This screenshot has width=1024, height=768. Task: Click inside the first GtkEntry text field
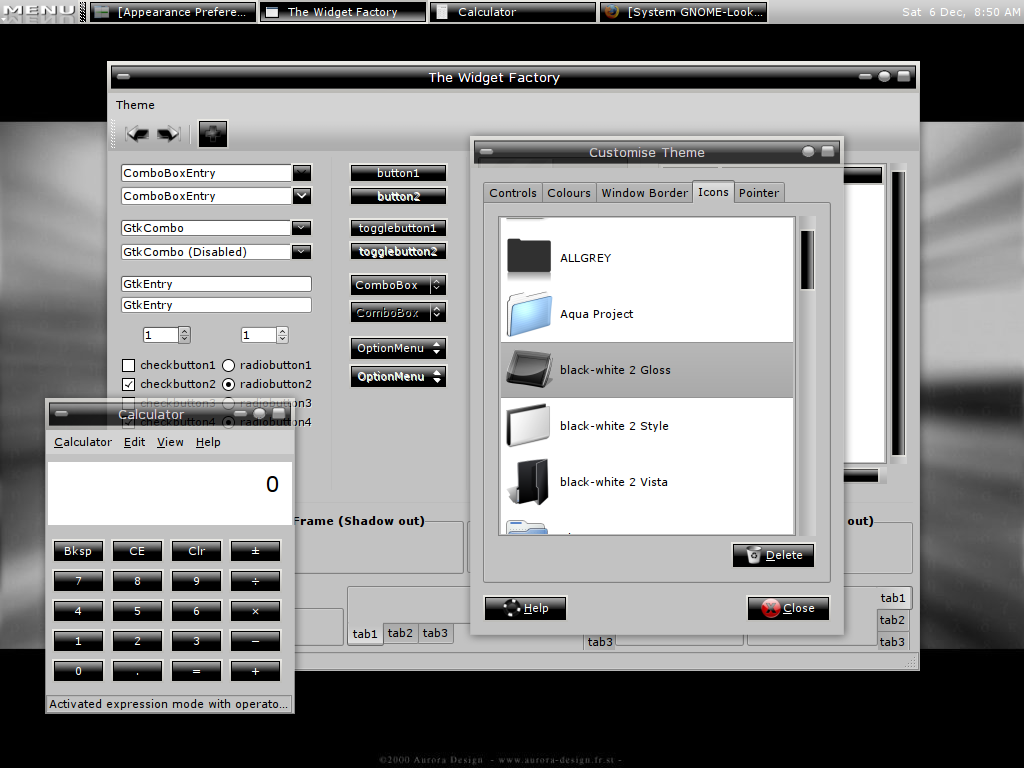[x=216, y=284]
